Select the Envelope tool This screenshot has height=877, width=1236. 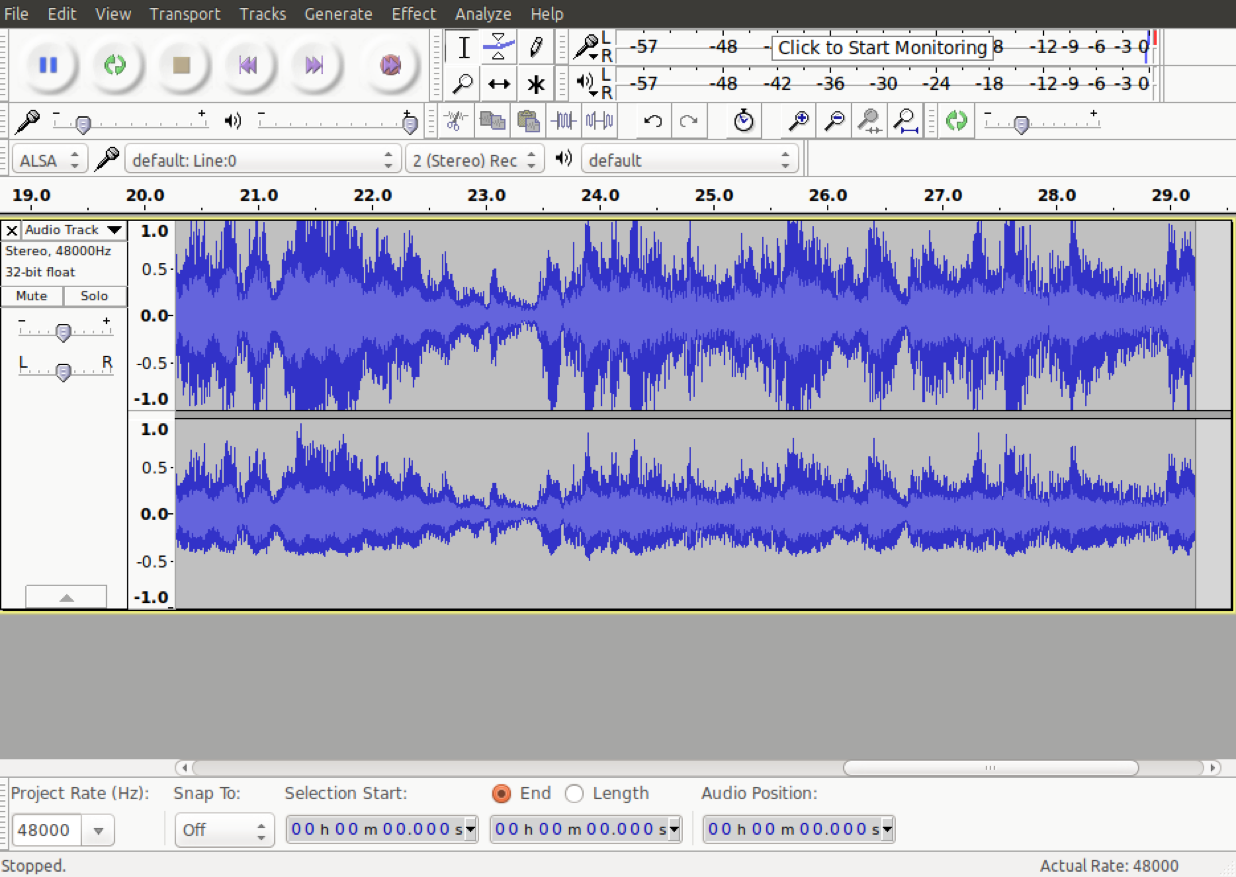(x=498, y=47)
